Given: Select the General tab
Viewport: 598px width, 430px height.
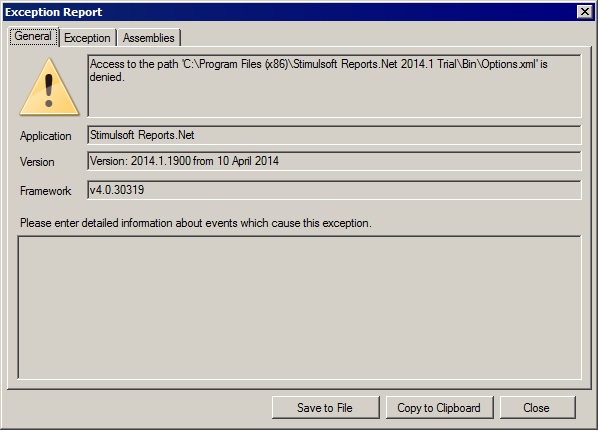Looking at the screenshot, I should click(x=34, y=36).
